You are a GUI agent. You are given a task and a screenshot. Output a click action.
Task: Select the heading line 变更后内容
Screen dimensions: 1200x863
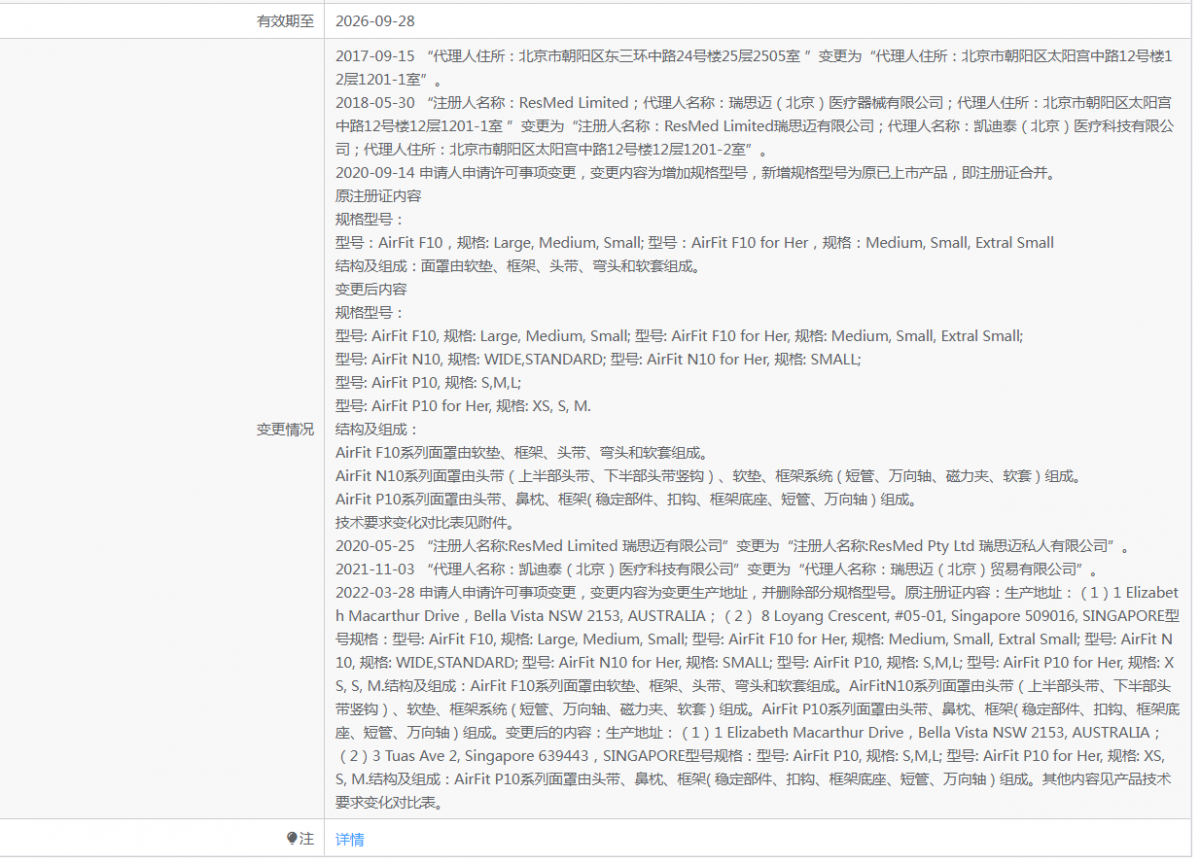(371, 289)
